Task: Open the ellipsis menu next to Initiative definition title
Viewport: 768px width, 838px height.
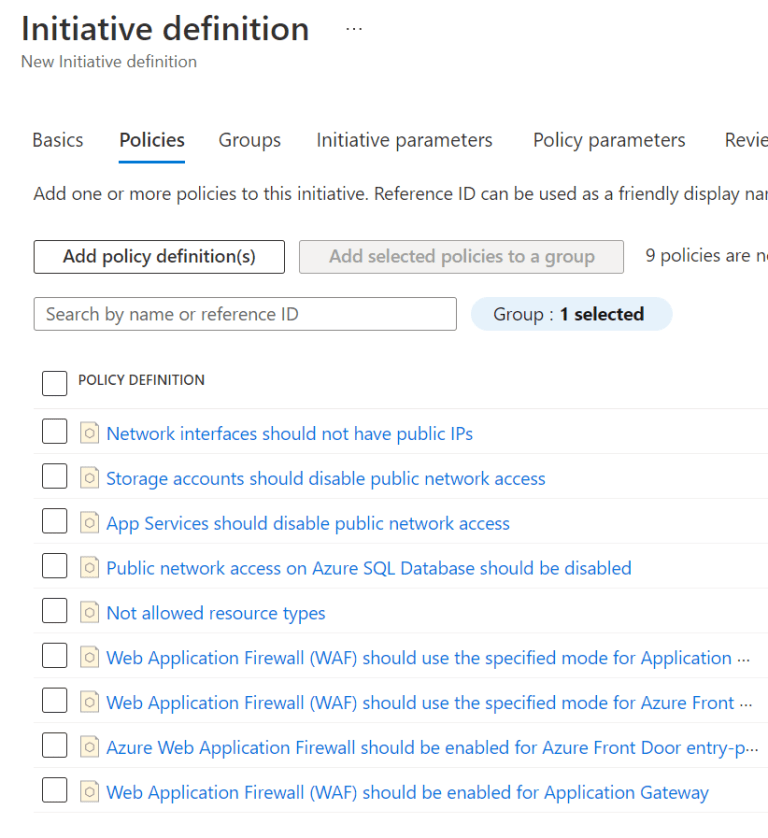Action: coord(354,28)
